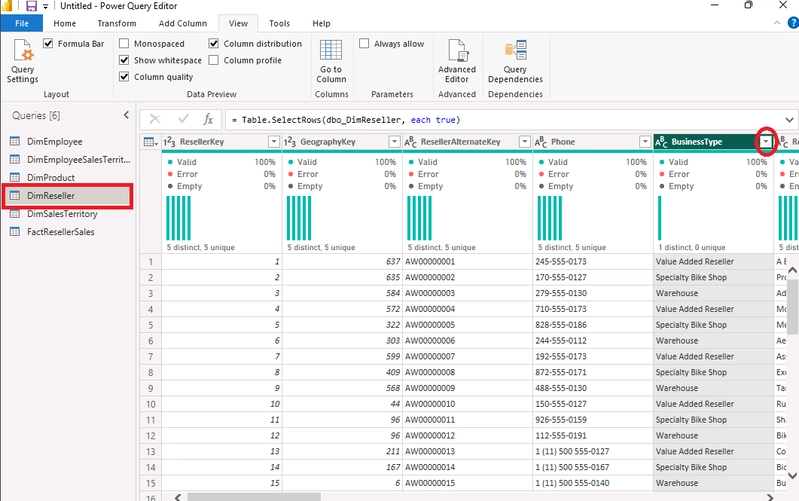Cancel formula with the X icon
799x501 pixels.
pyautogui.click(x=155, y=120)
